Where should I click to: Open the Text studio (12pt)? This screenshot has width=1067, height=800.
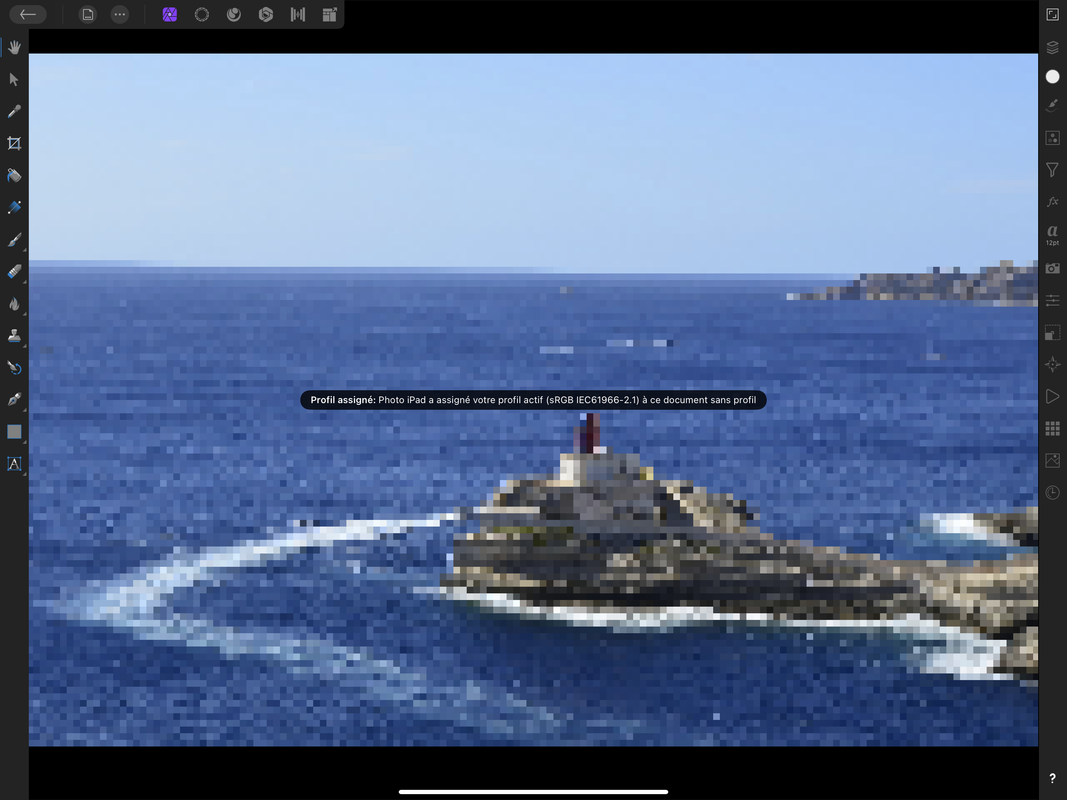point(1052,235)
